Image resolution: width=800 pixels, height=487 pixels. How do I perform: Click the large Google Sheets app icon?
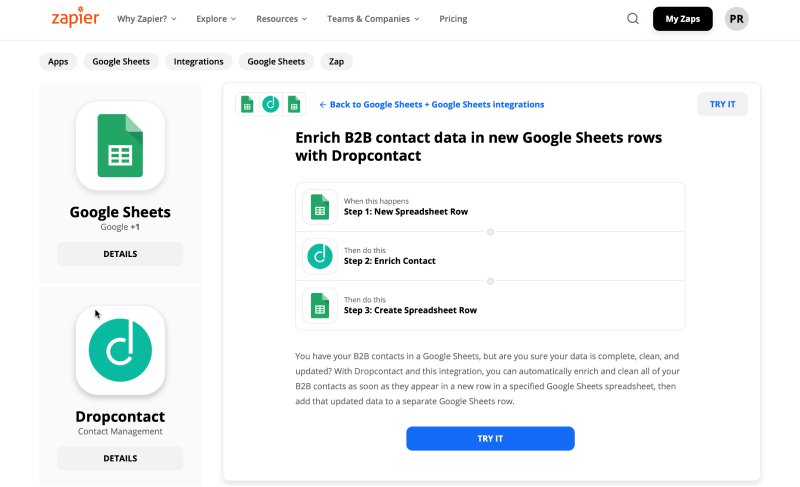(x=120, y=146)
